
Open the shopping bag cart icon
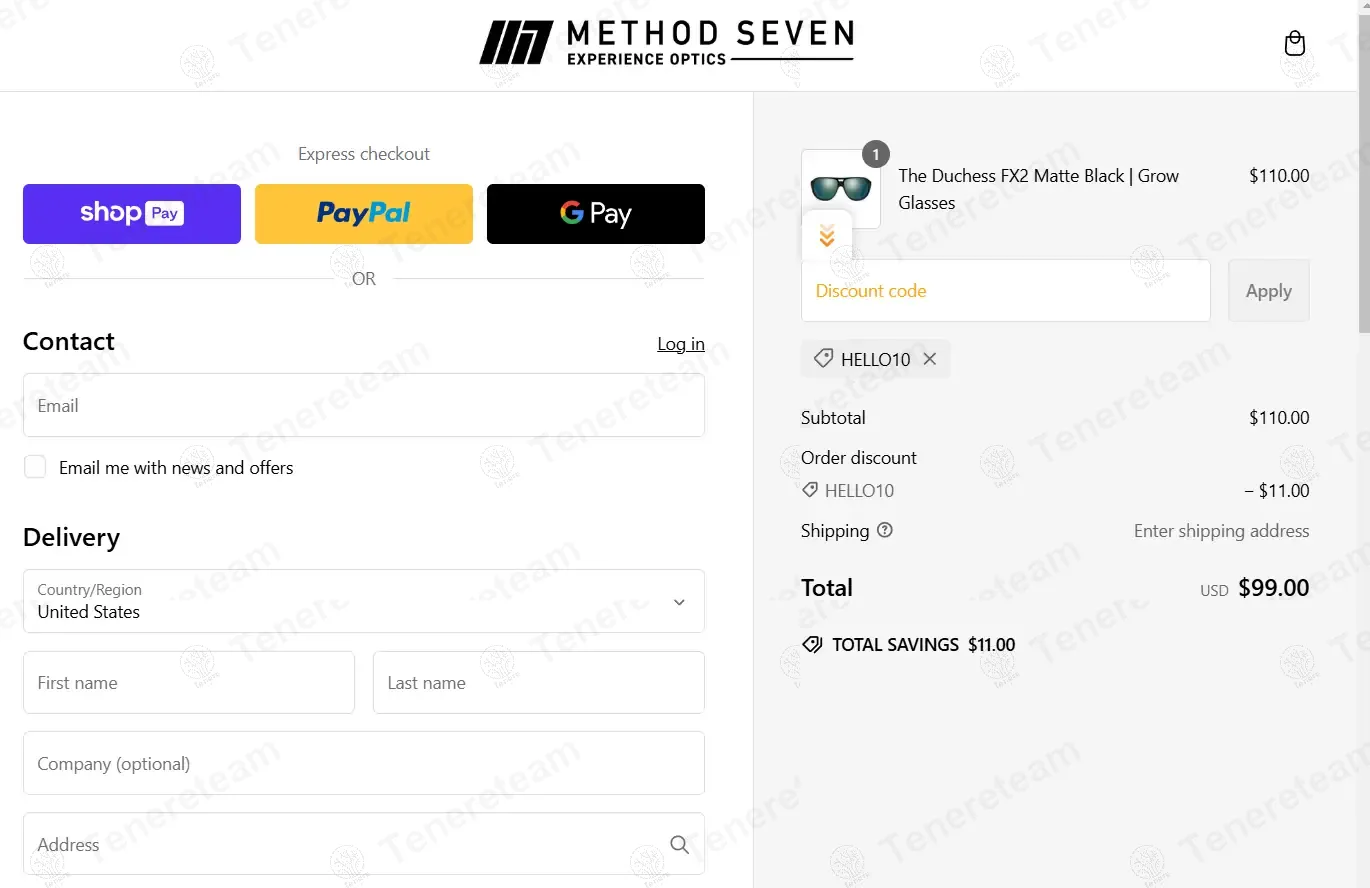coord(1295,44)
